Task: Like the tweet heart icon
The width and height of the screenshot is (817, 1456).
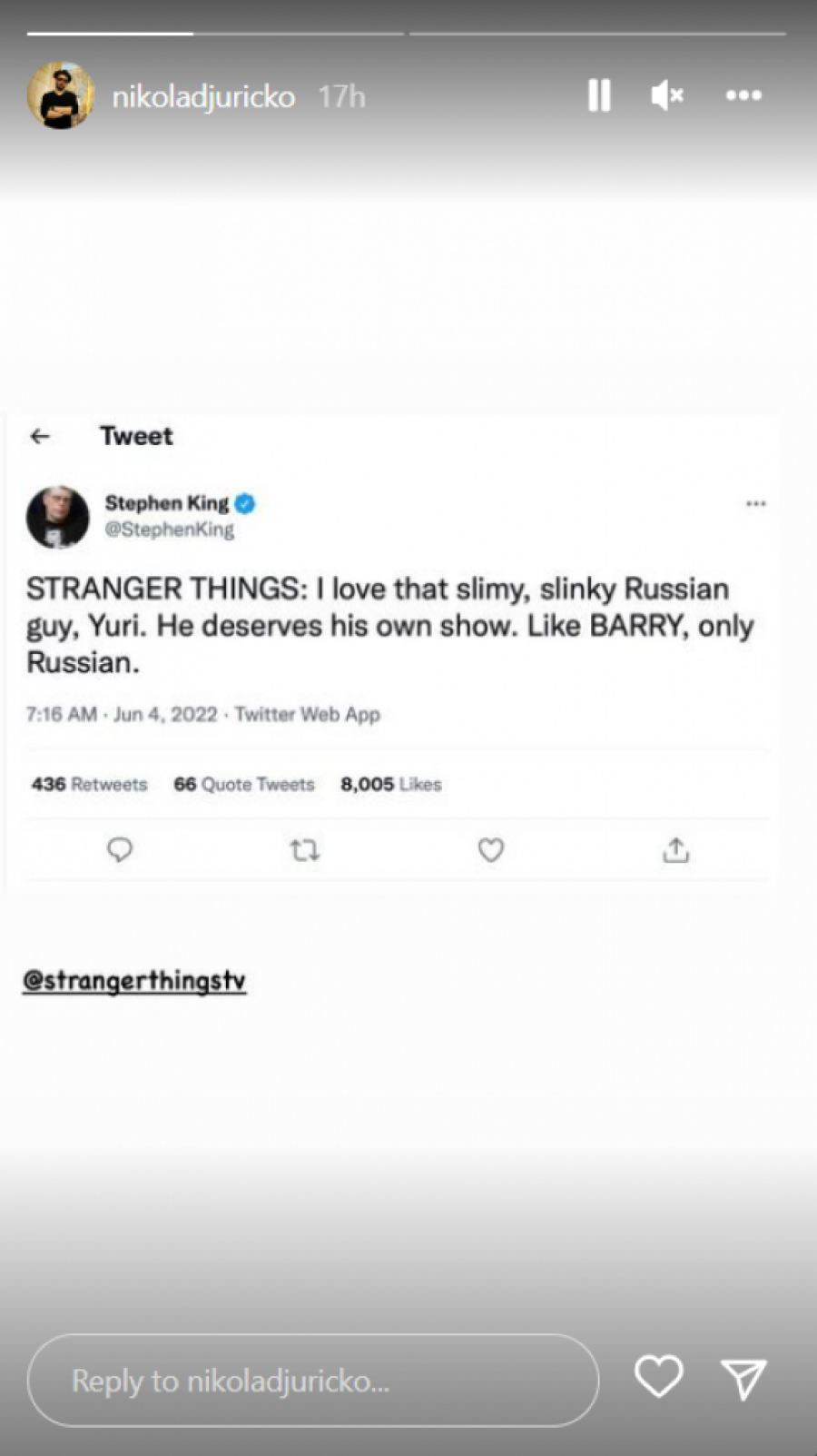Action: coord(491,850)
